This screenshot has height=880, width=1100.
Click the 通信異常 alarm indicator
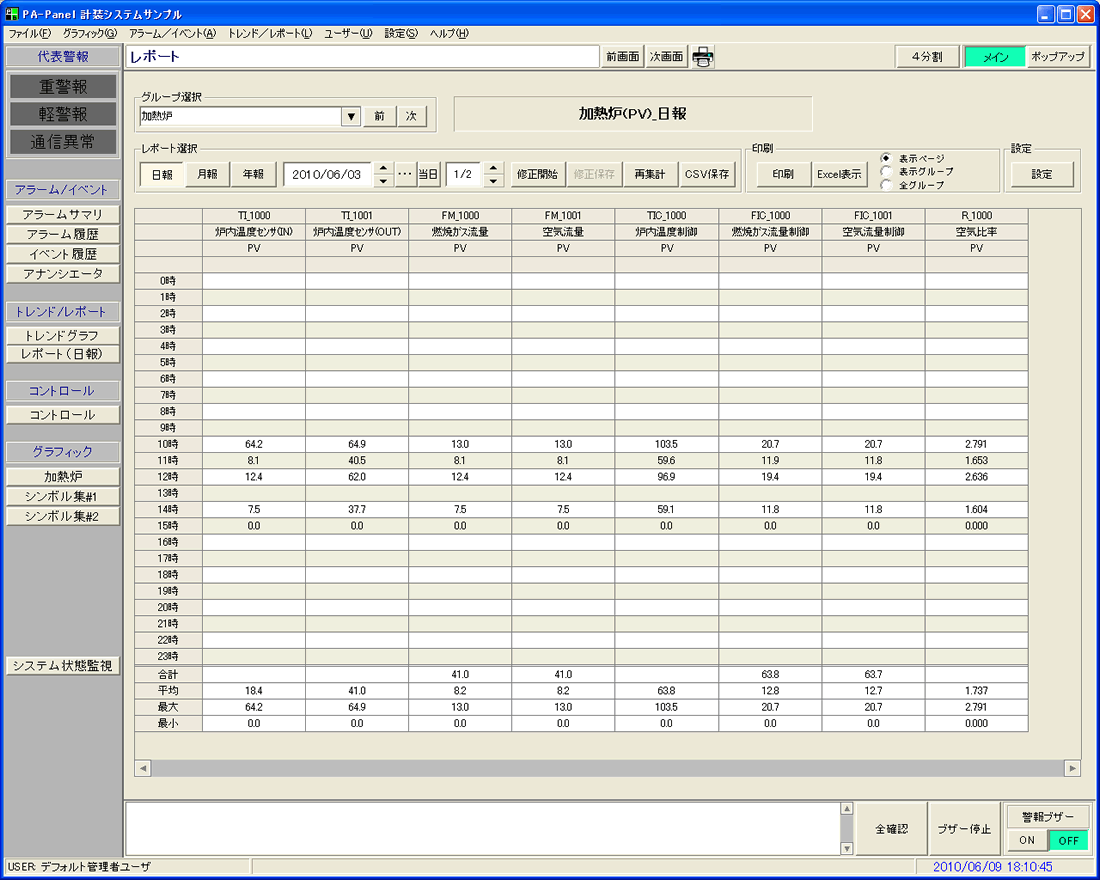[x=63, y=142]
